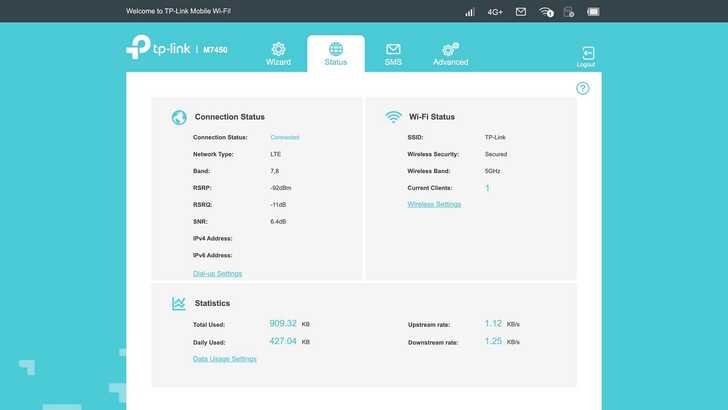Click the 1.12 upstream rate value
Image resolution: width=728 pixels, height=410 pixels.
tap(493, 323)
